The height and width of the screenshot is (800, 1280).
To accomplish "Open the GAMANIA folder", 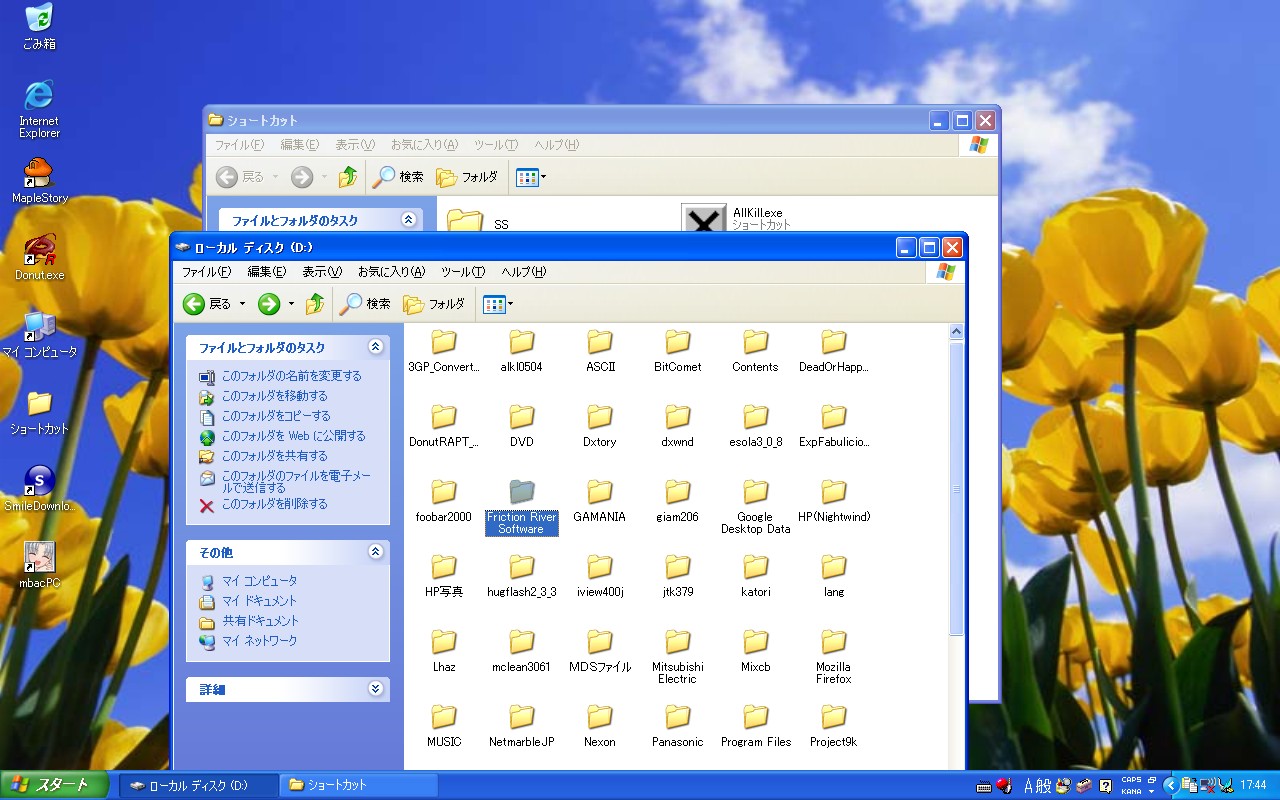I will click(600, 500).
